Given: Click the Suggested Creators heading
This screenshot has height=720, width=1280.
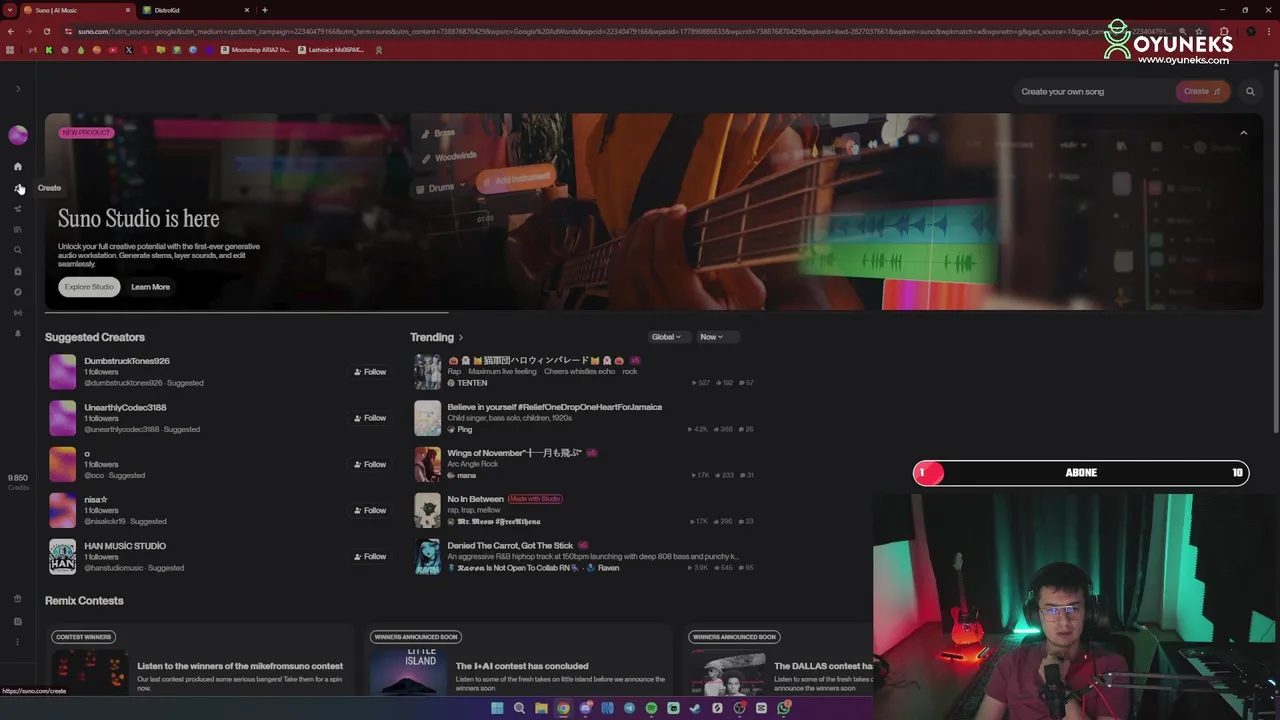Looking at the screenshot, I should [95, 337].
